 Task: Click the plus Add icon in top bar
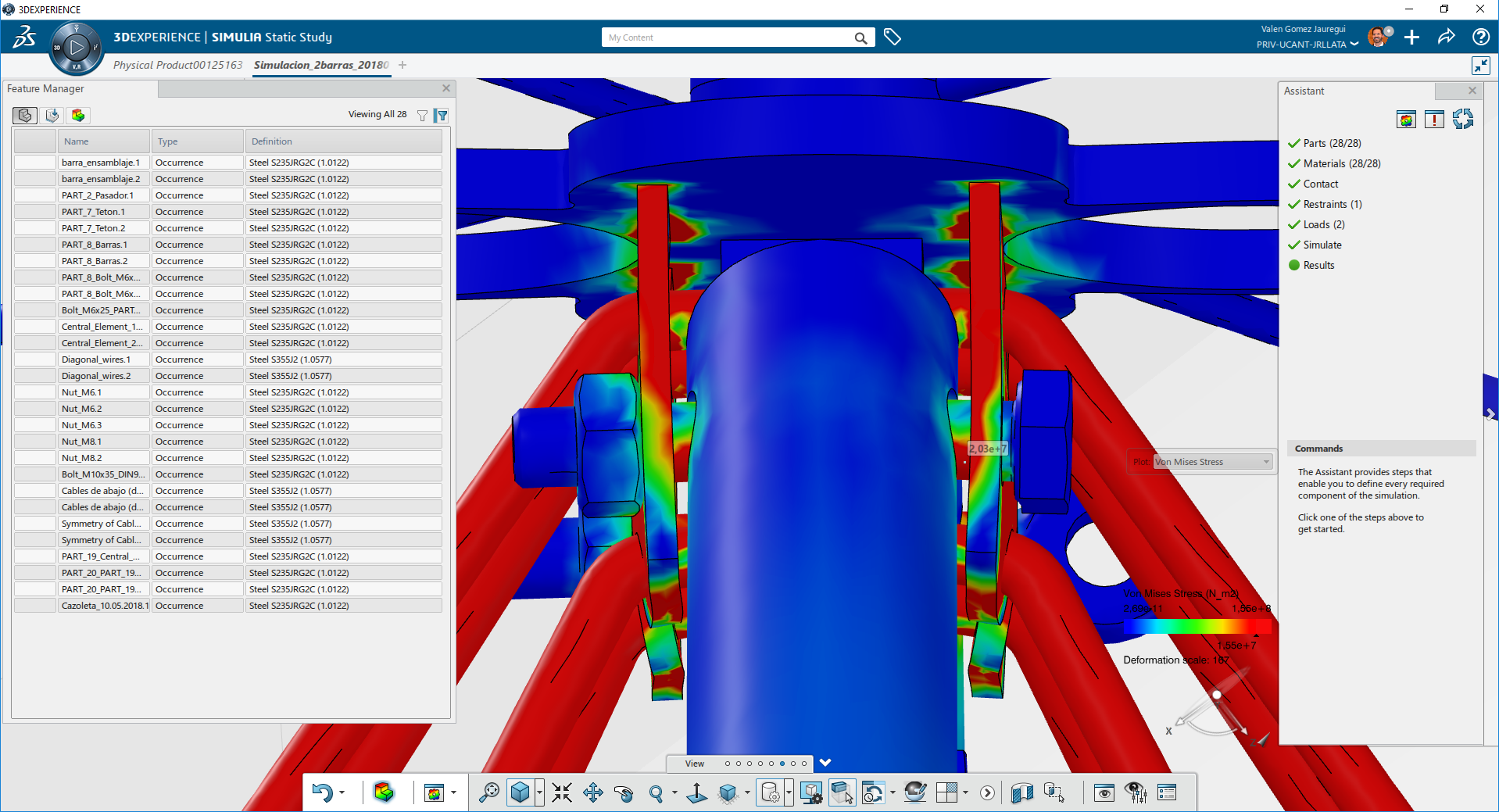[1411, 37]
